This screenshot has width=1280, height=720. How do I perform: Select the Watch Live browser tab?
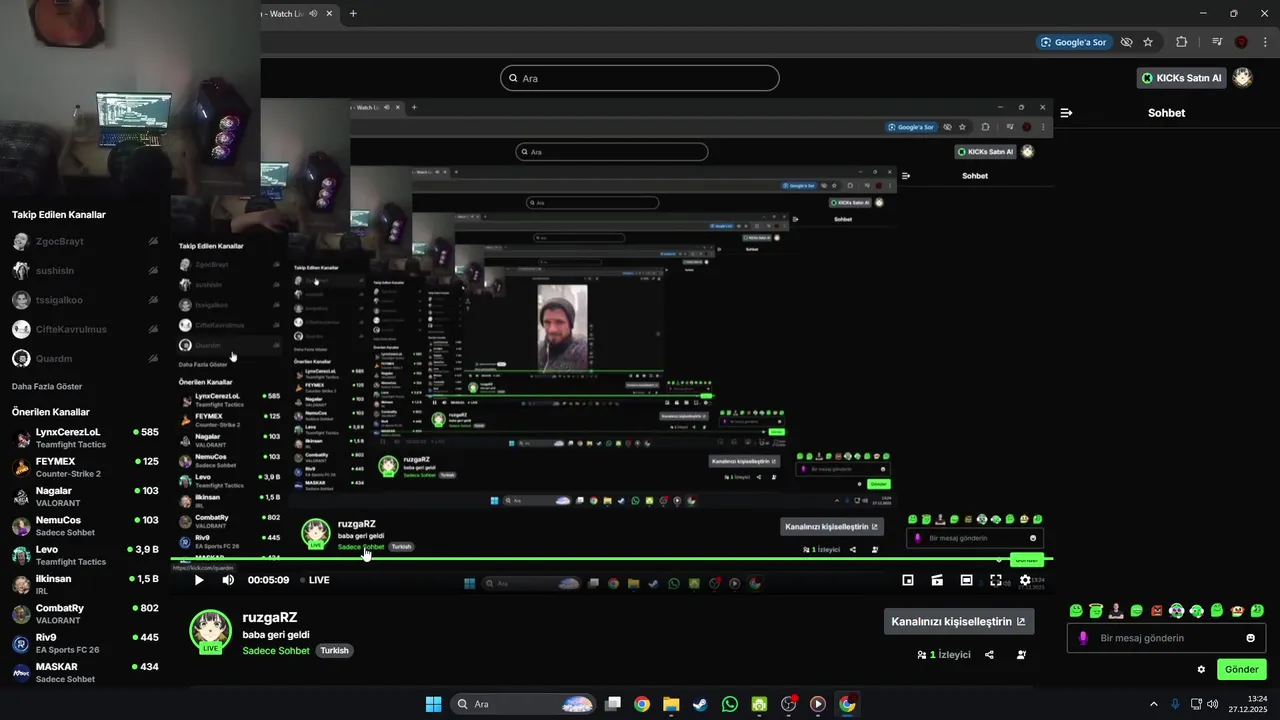pos(298,14)
